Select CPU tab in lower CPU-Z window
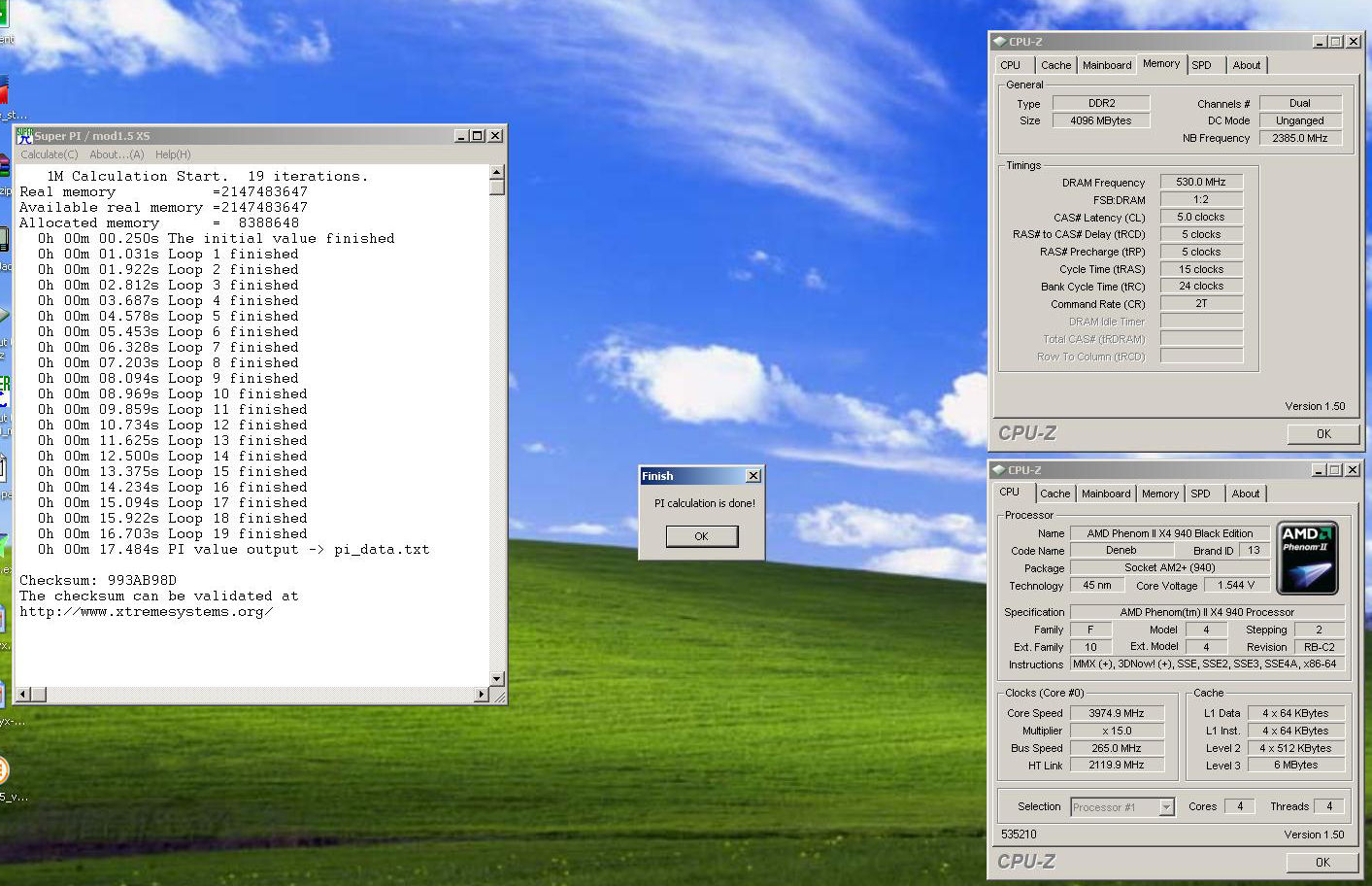Viewport: 1372px width, 886px height. (x=1010, y=493)
